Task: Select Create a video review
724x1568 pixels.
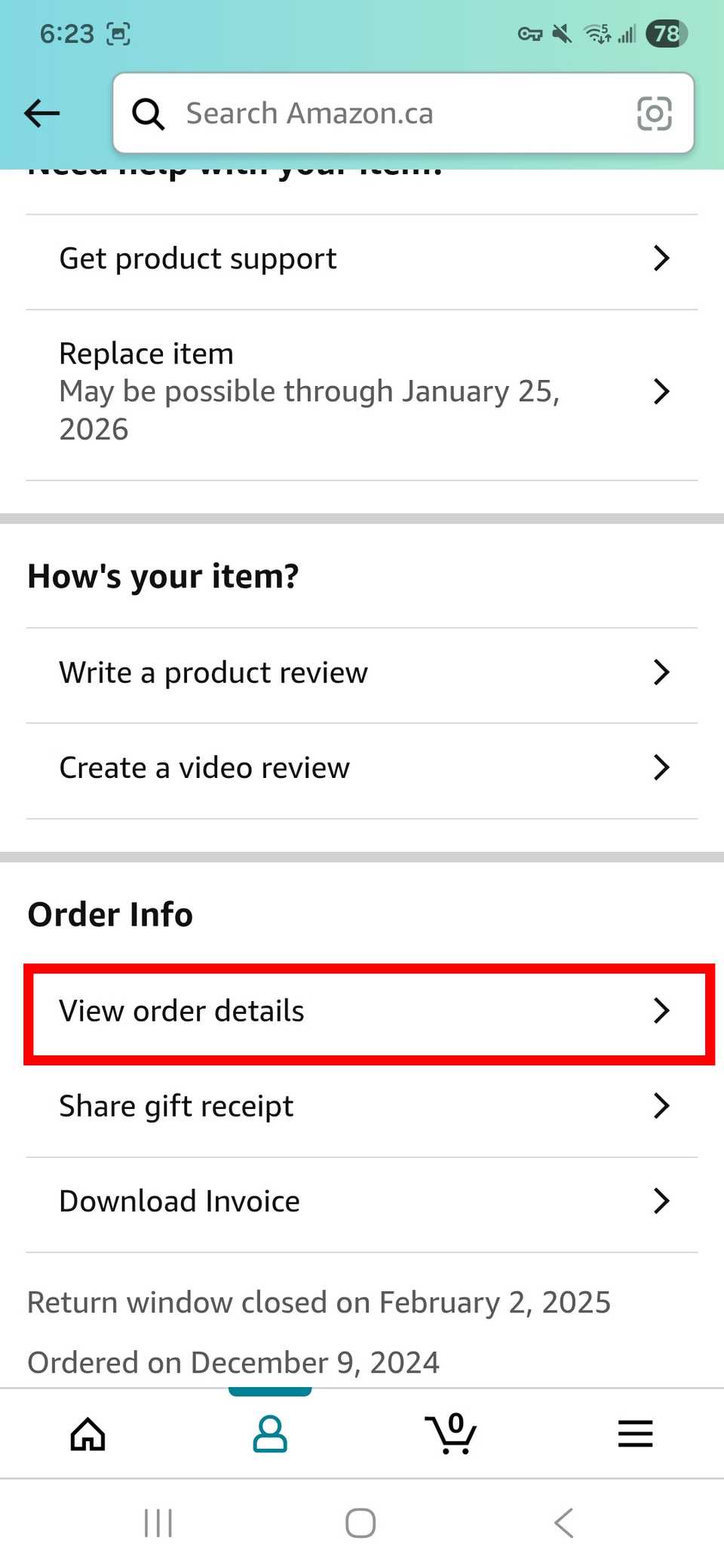Action: coord(362,767)
